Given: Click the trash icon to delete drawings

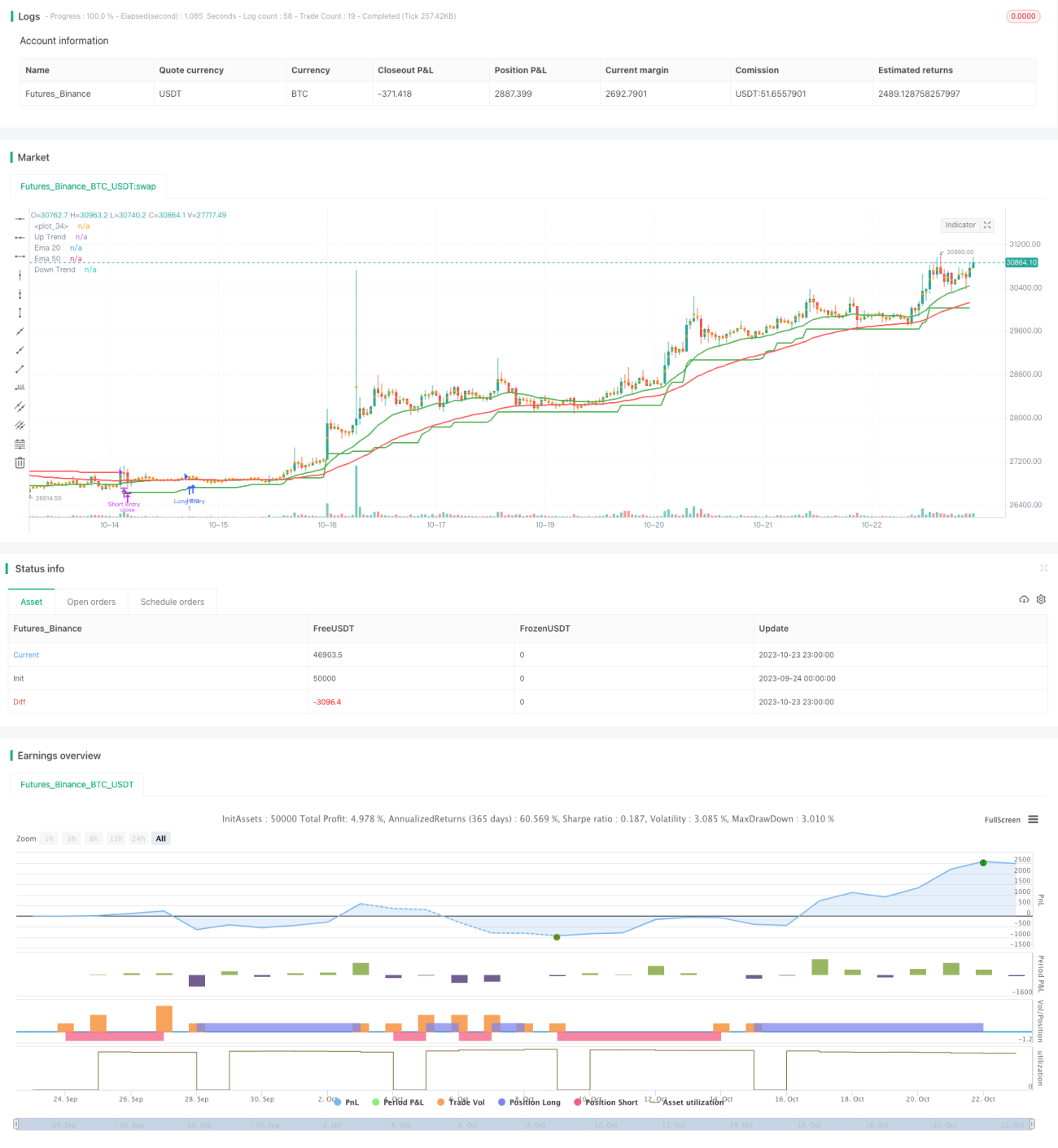Looking at the screenshot, I should coord(20,462).
